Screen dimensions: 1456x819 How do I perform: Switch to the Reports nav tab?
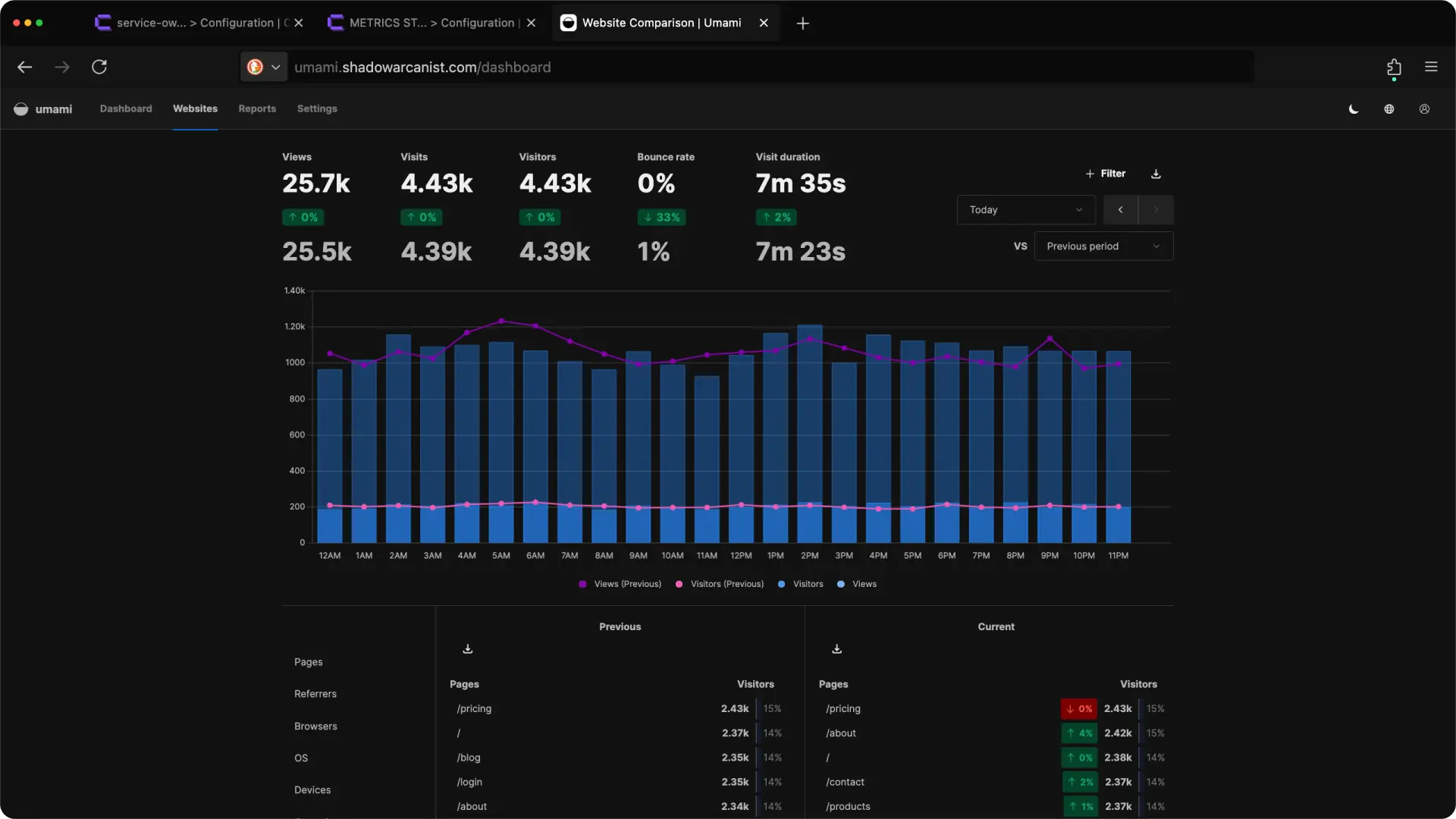pyautogui.click(x=257, y=109)
